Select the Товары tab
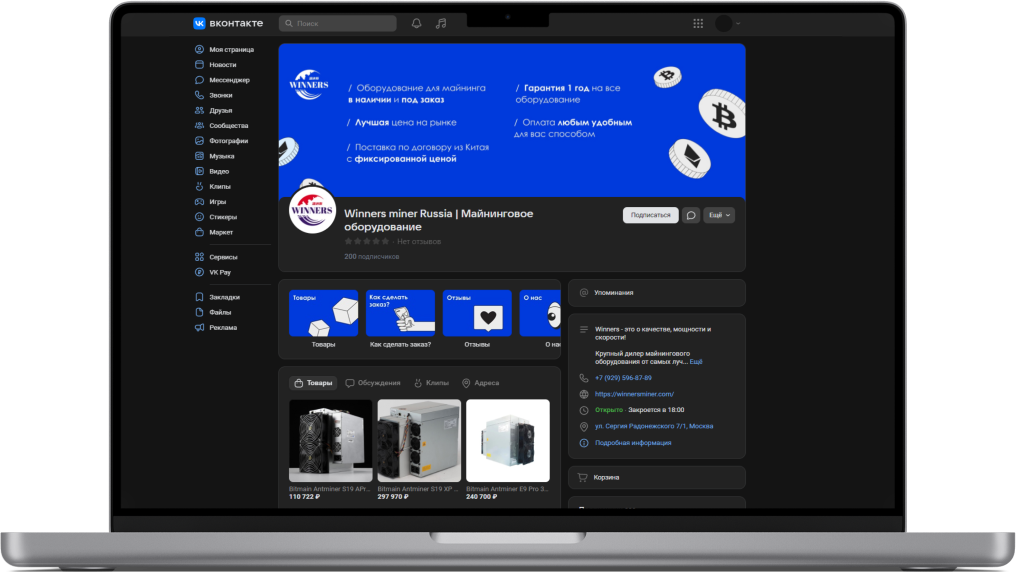The image size is (1016, 572). [313, 383]
